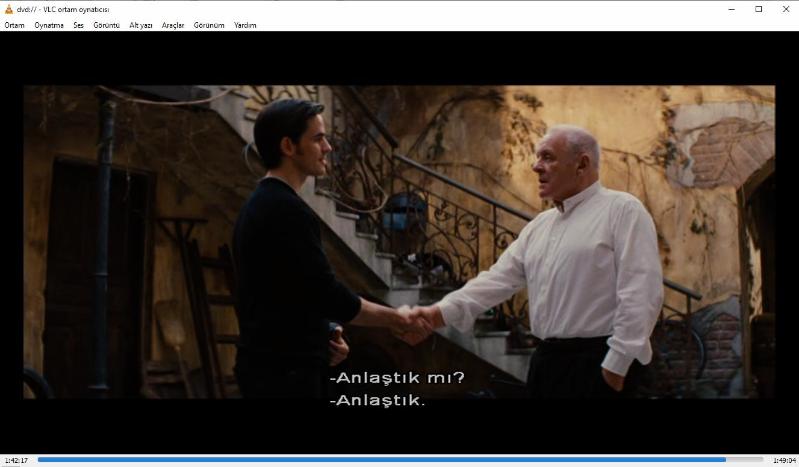Toggle the total time 1:49:04 label
Viewport: 799px width, 467px height.
(783, 460)
